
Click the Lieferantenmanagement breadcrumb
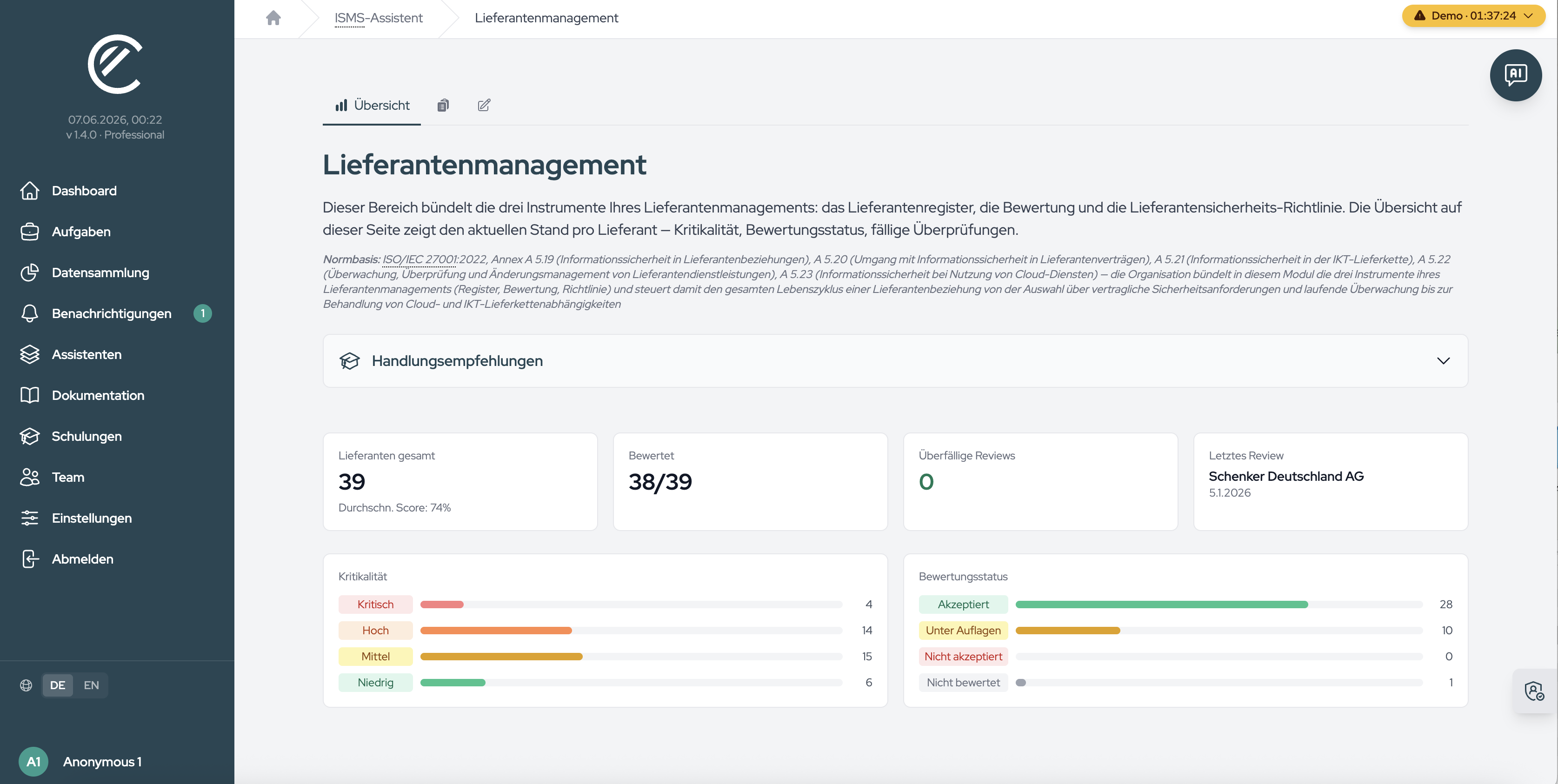click(x=546, y=18)
